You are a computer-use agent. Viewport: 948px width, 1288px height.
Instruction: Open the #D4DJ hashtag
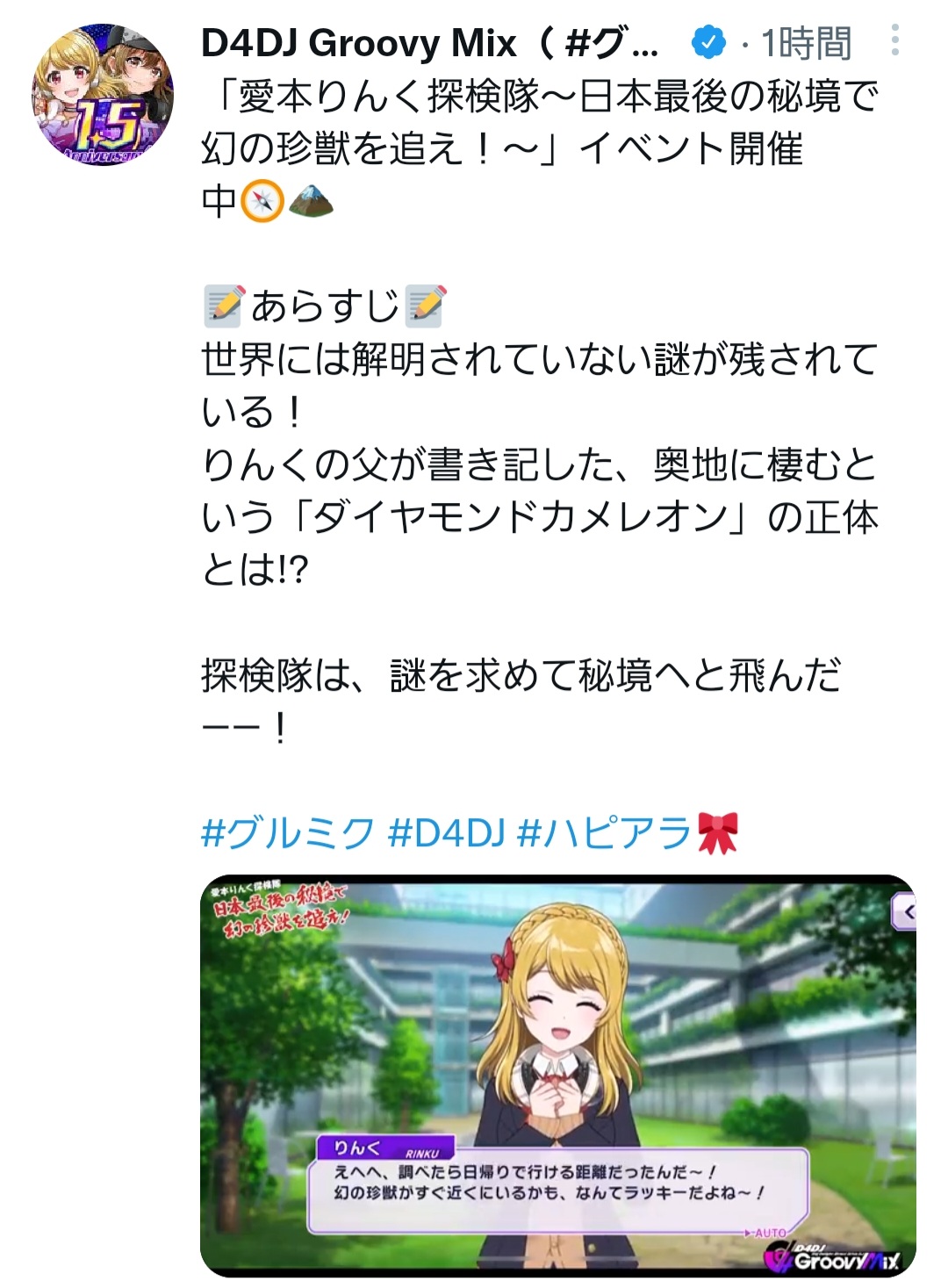pos(446,832)
